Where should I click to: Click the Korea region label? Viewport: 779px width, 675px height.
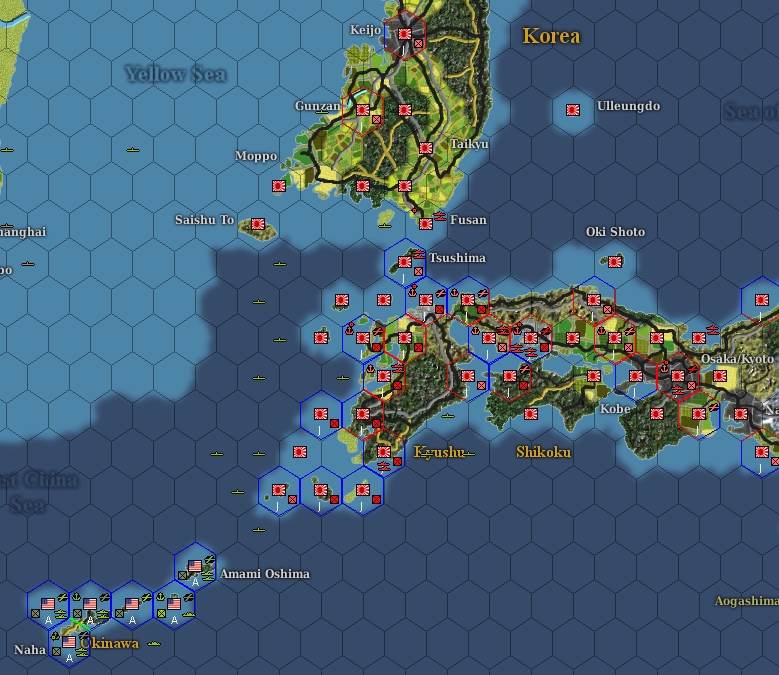pyautogui.click(x=551, y=36)
